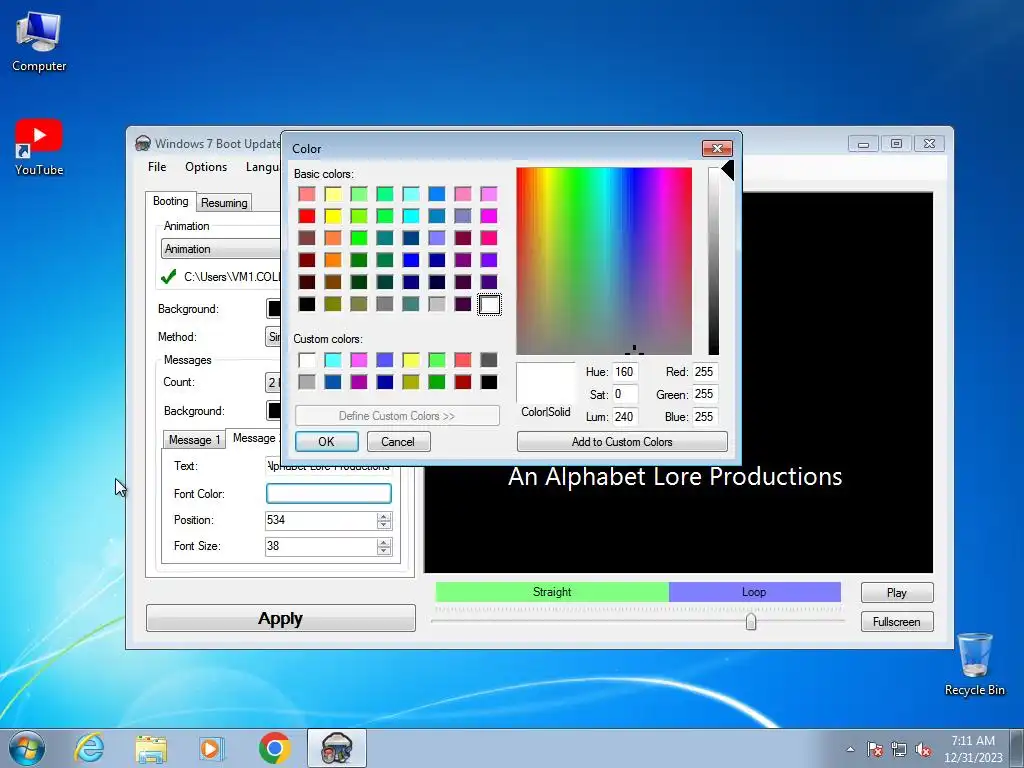The height and width of the screenshot is (768, 1024).
Task: Close the Color dialog
Action: (x=716, y=148)
